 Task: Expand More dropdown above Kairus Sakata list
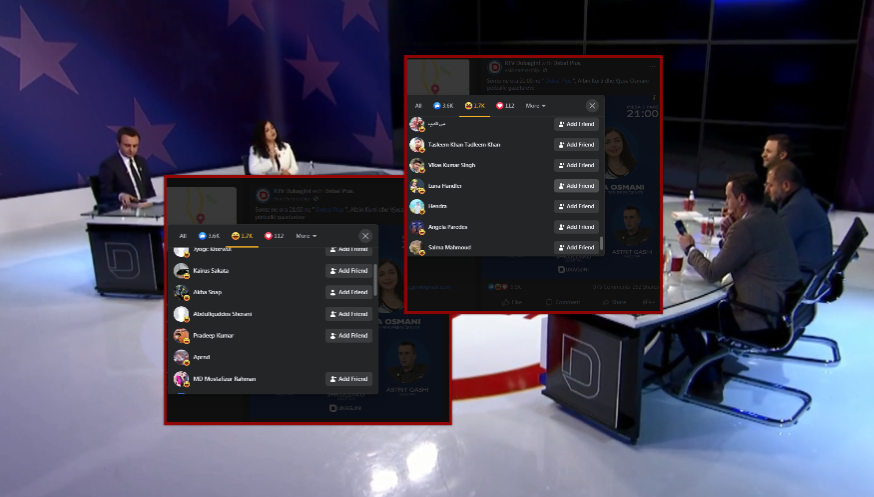(x=306, y=236)
